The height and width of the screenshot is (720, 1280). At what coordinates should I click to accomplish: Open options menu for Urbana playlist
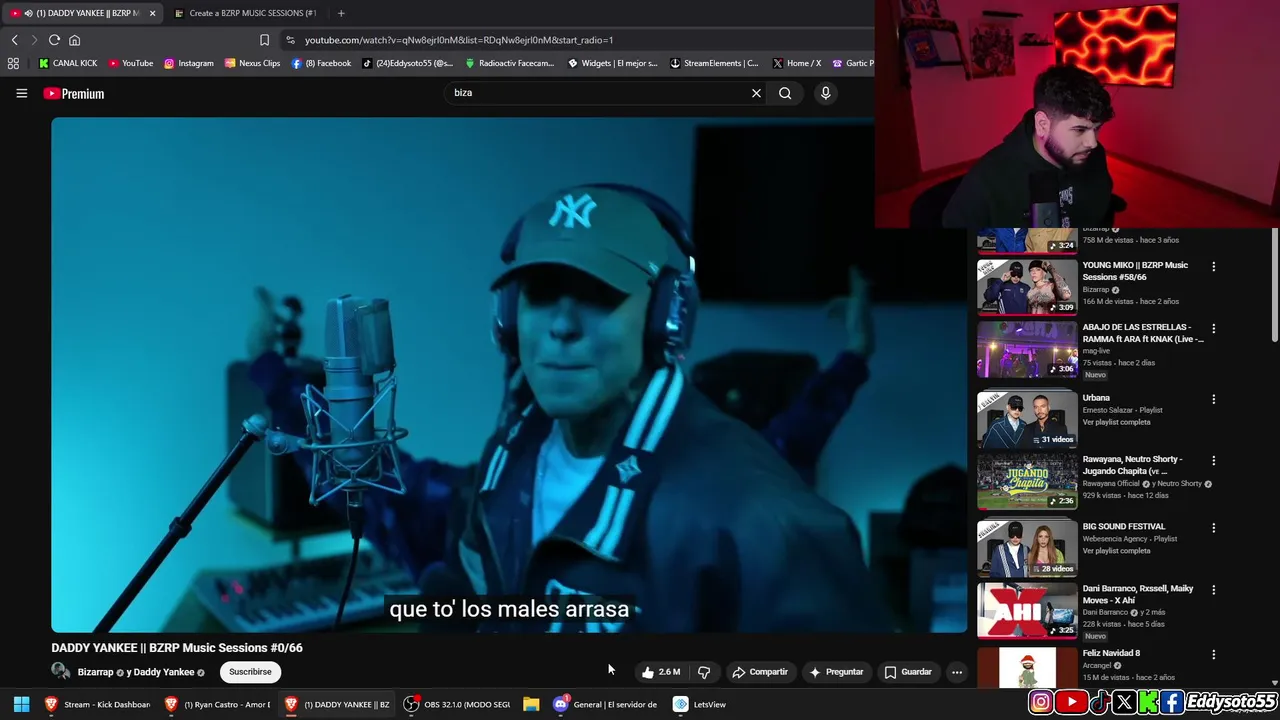[x=1214, y=399]
